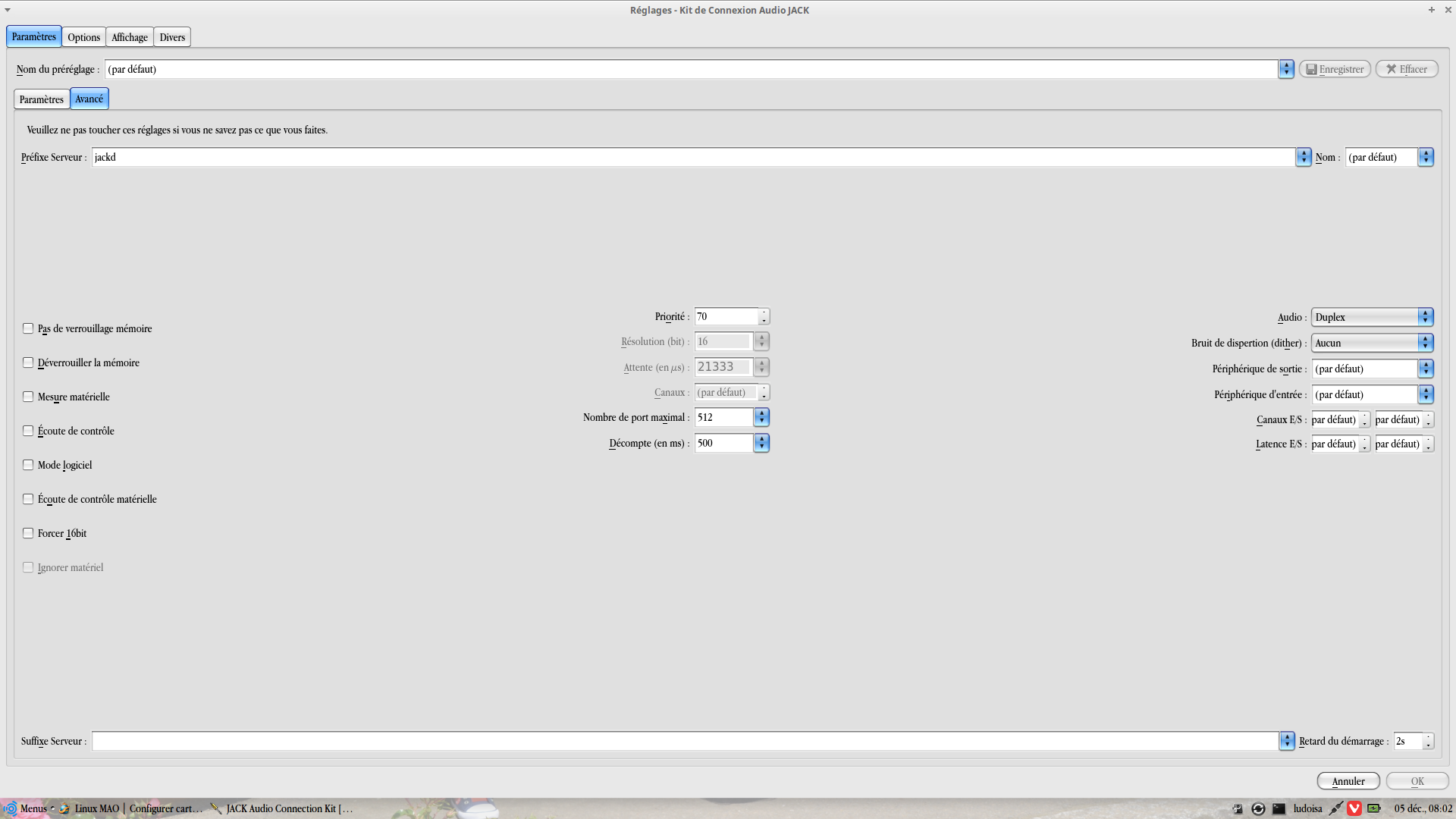
Task: Enable Pas de verrouillage mémoire checkbox
Action: [28, 328]
